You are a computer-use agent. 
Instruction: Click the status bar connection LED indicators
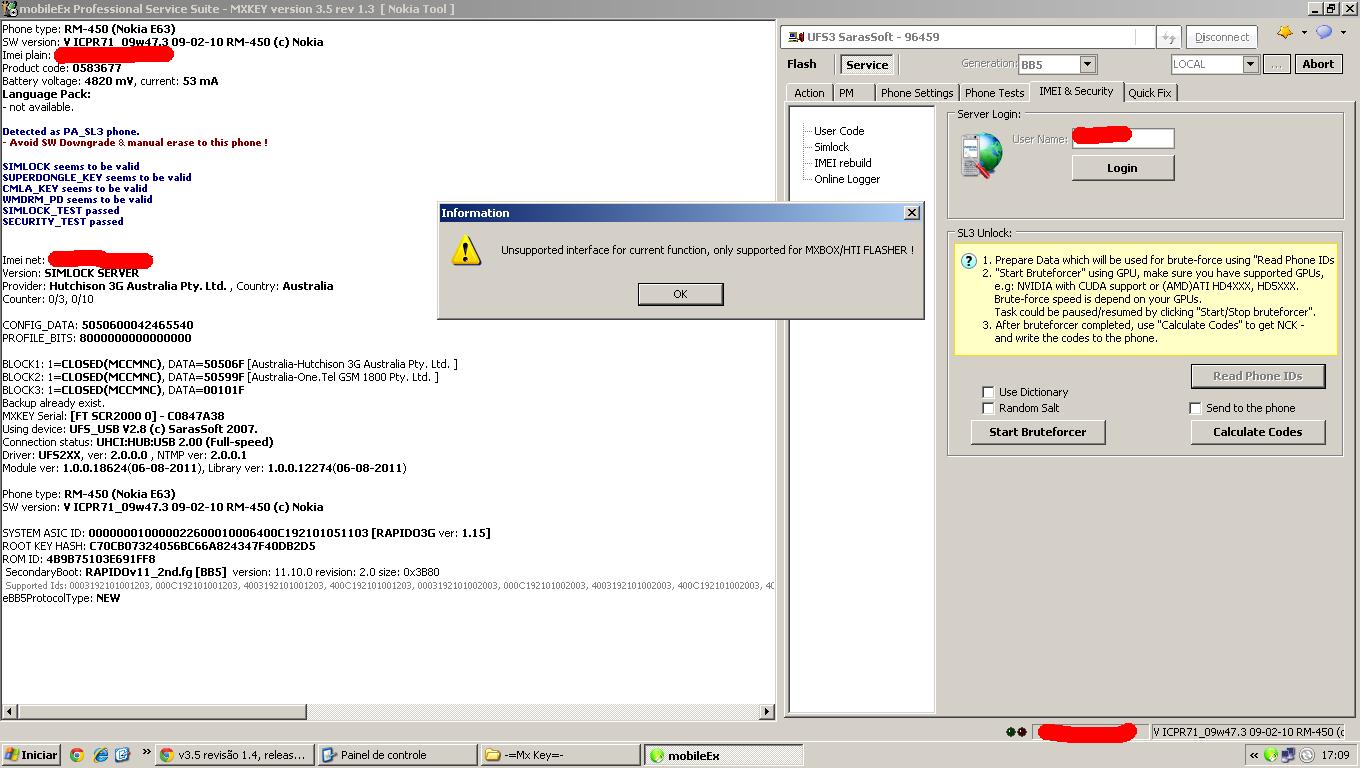point(1016,732)
